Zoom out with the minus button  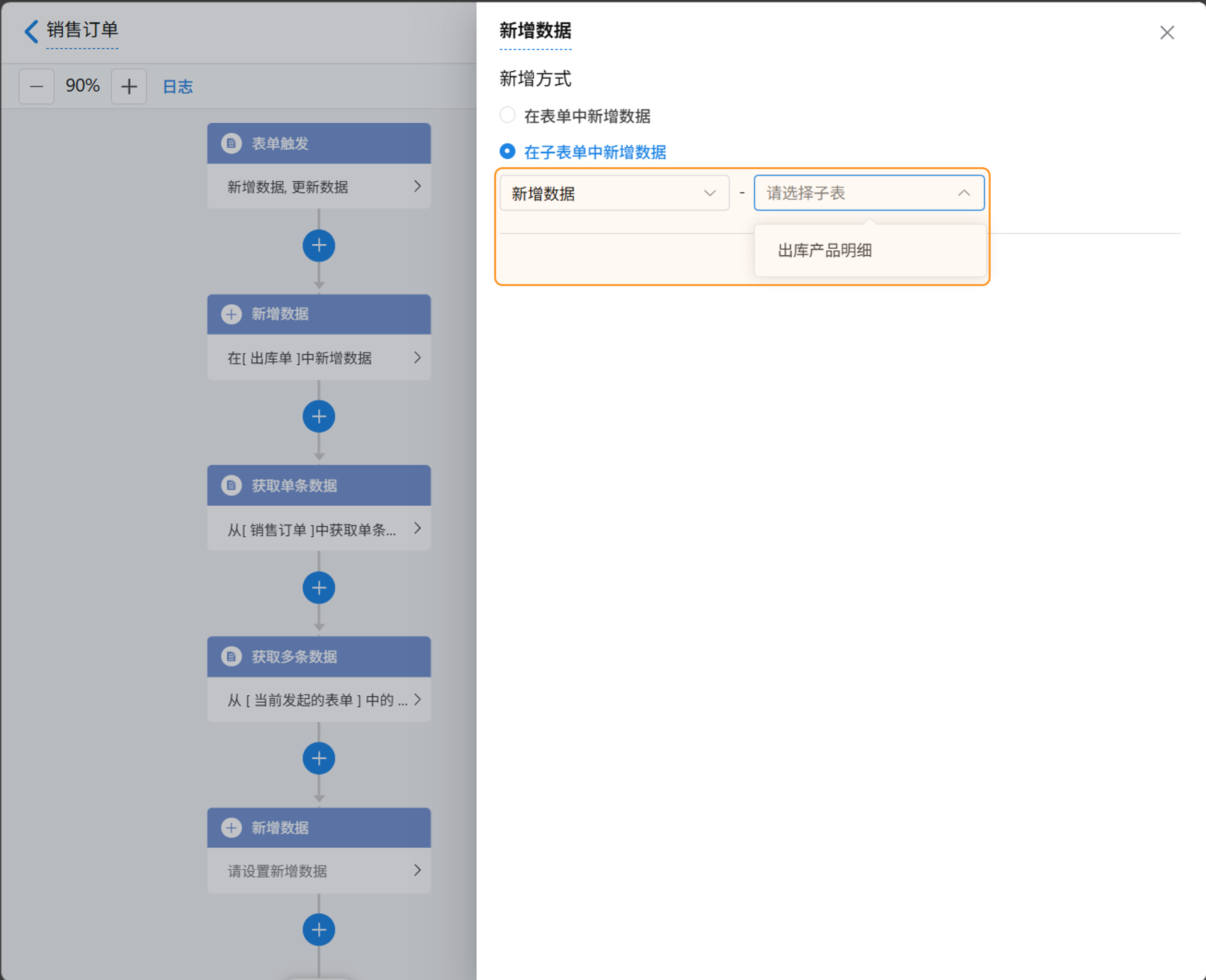[x=37, y=86]
